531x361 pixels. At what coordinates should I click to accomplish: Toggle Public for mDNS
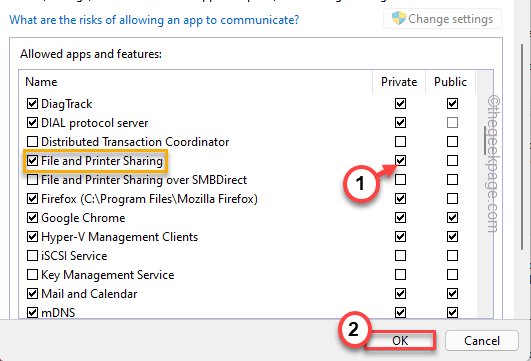click(x=452, y=312)
